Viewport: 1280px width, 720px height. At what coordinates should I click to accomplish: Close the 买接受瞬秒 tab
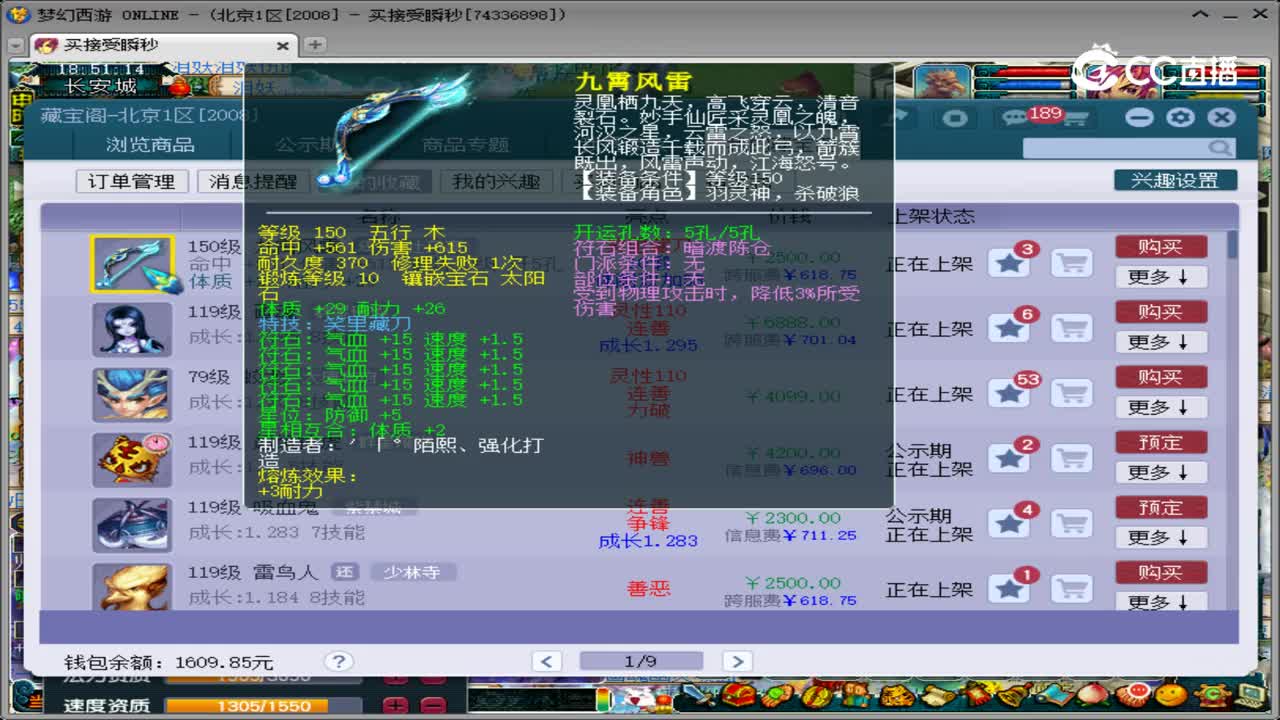click(x=282, y=46)
